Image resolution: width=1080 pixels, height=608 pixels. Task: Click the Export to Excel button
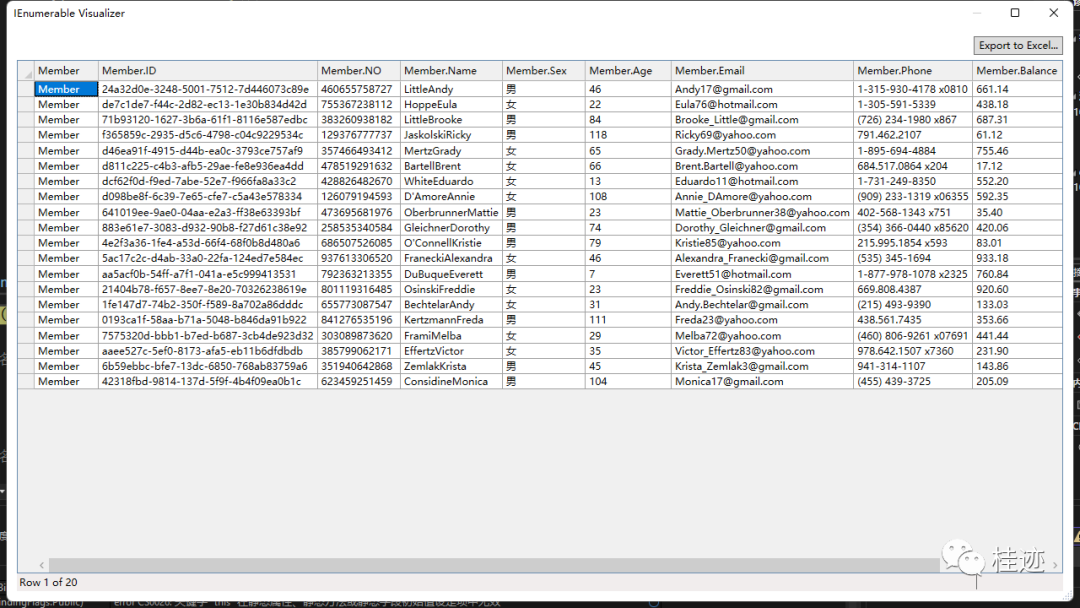1018,45
